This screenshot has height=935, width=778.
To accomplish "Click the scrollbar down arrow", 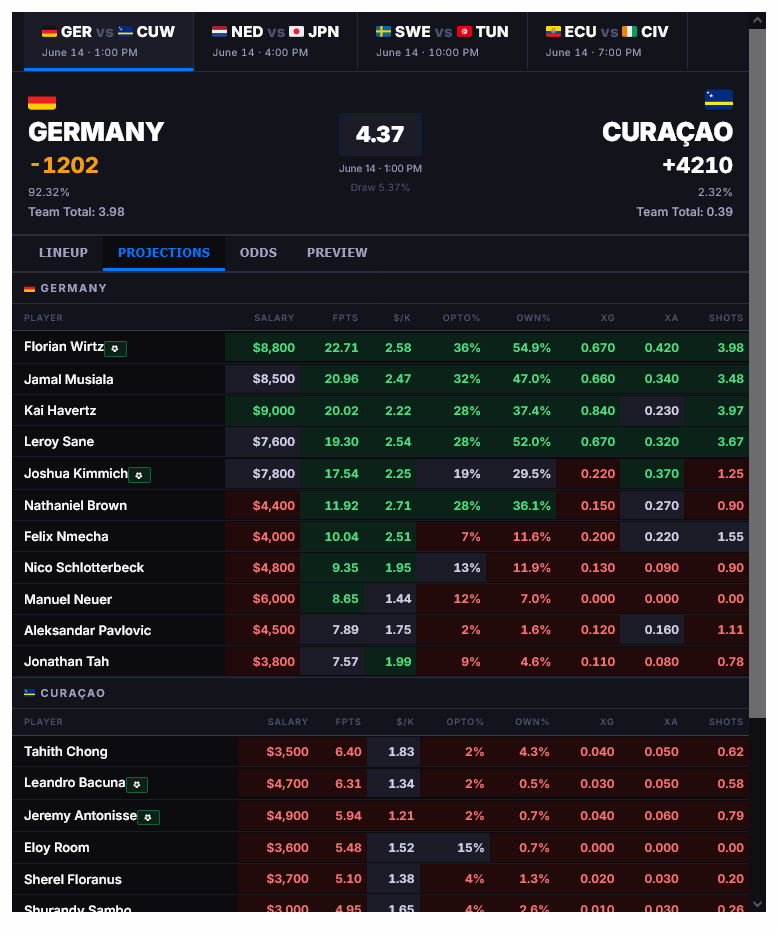I will click(757, 904).
